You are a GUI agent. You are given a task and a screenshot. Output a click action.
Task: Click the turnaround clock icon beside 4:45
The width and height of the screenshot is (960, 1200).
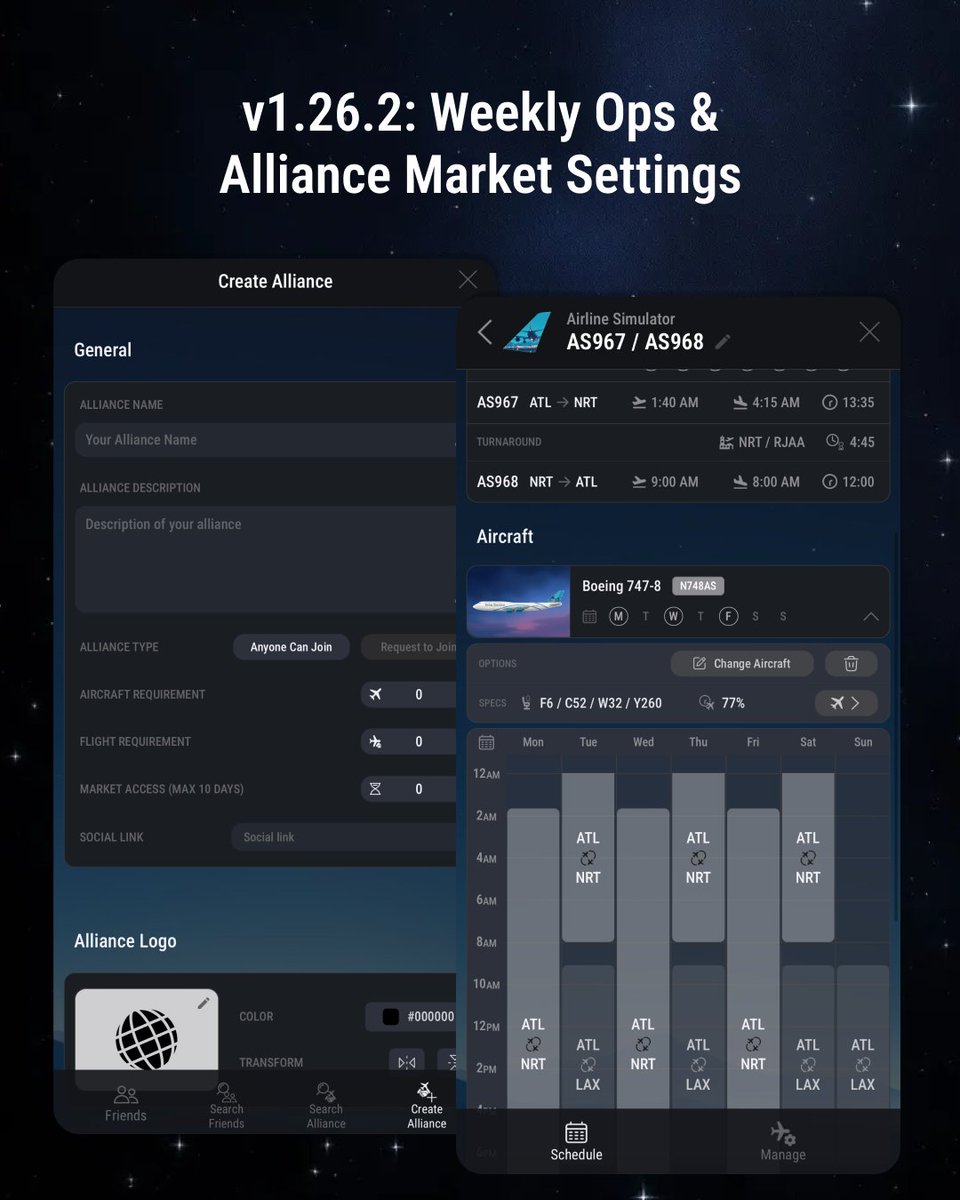(835, 442)
